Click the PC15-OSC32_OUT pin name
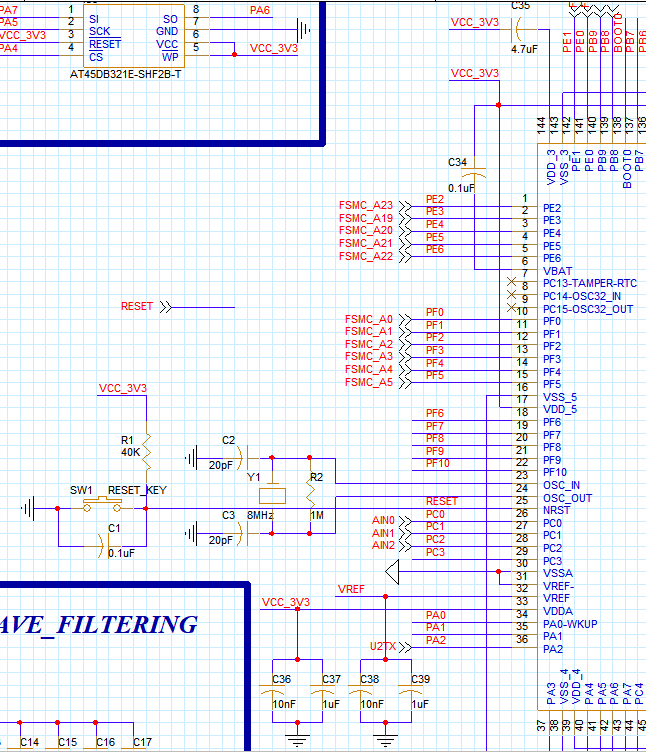Screen dimensions: 646x752 (588, 309)
